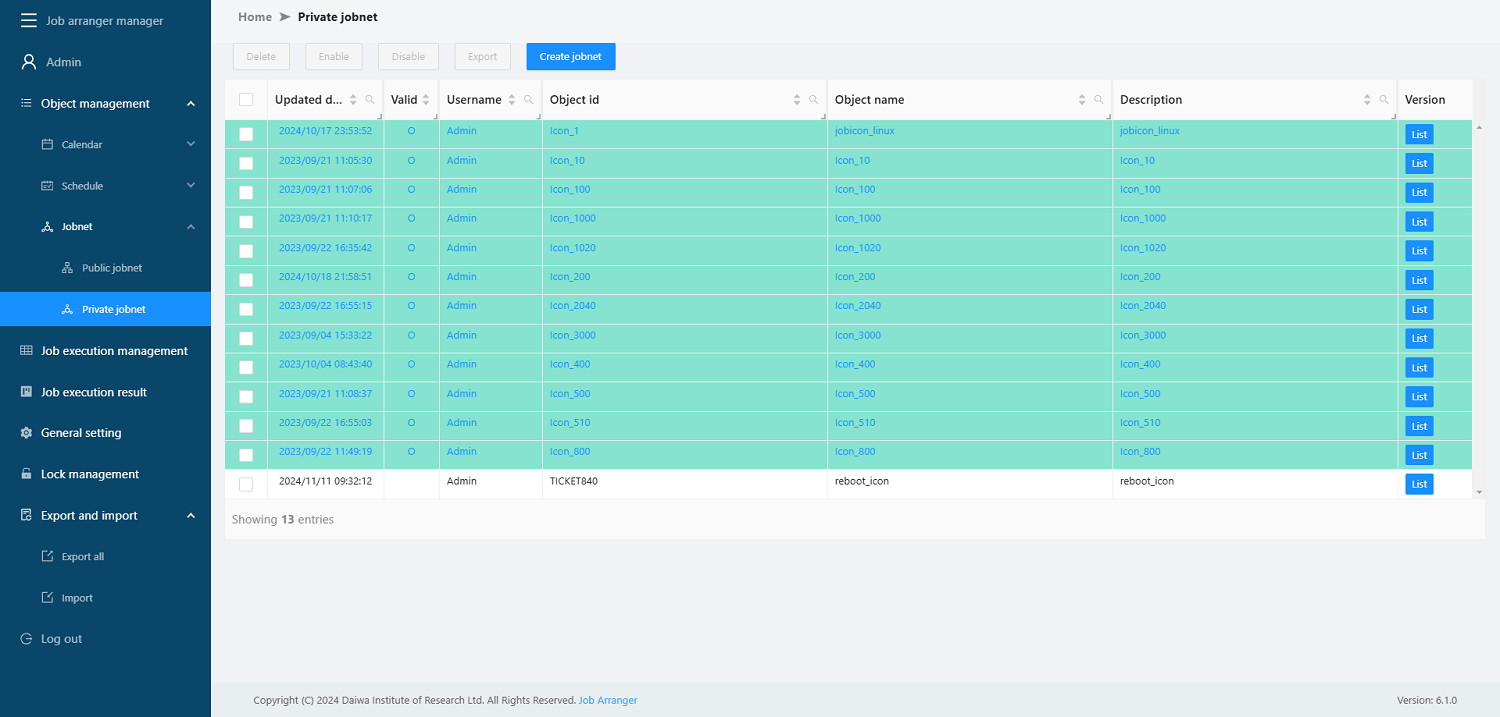Click the Import icon
The width and height of the screenshot is (1500, 717).
47,598
